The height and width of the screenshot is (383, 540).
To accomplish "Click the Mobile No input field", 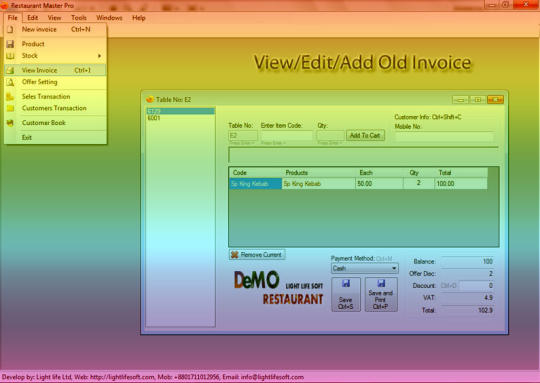I will [445, 136].
